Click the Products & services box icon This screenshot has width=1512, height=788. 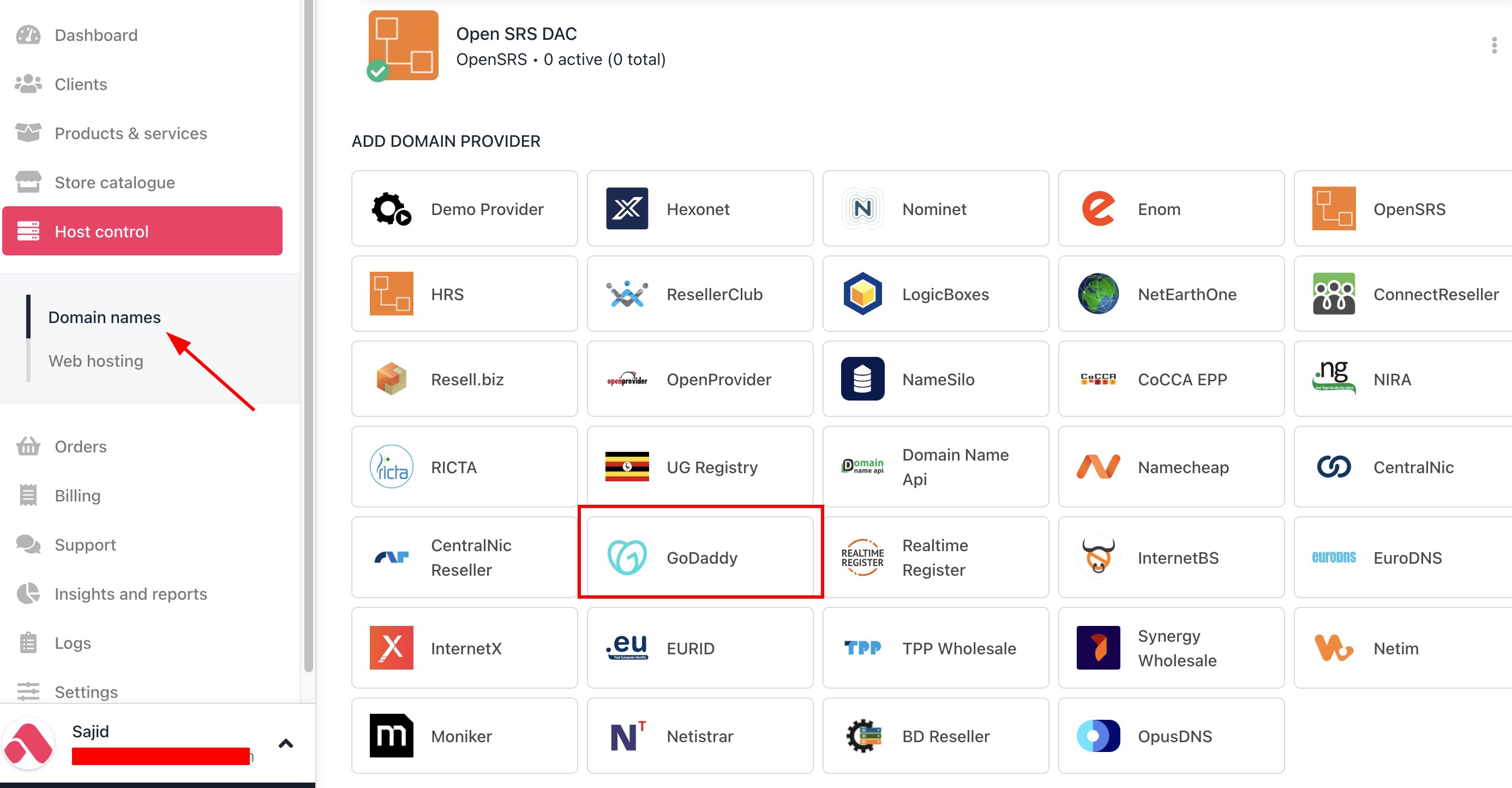pos(28,133)
